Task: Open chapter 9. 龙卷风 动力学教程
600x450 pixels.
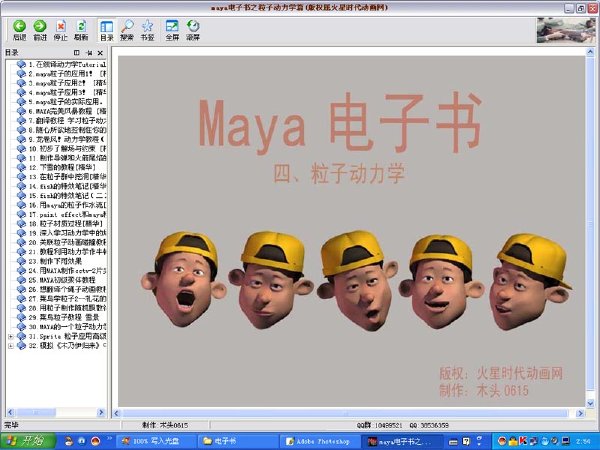Action: click(67, 139)
